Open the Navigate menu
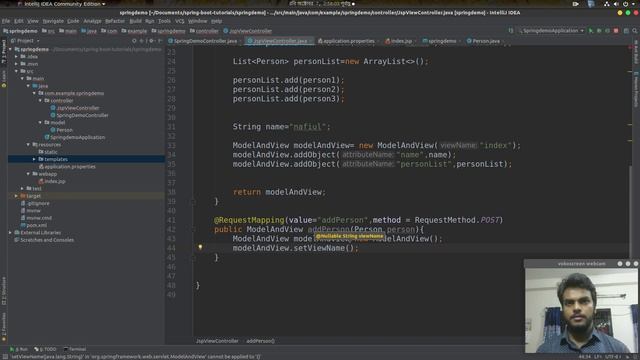 53,21
